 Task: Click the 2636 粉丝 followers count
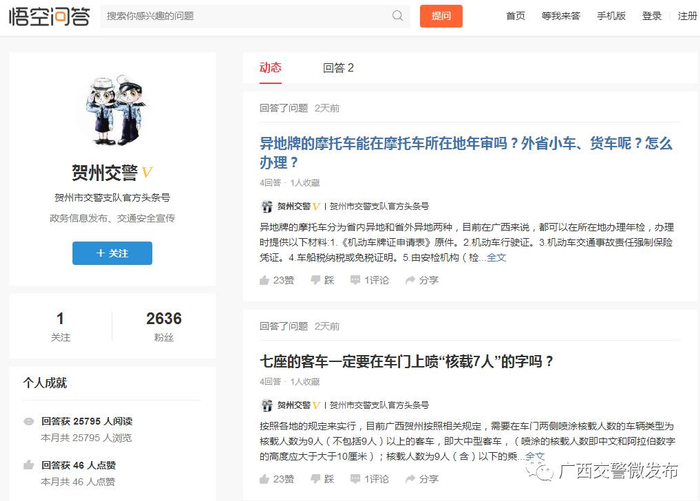(x=164, y=326)
